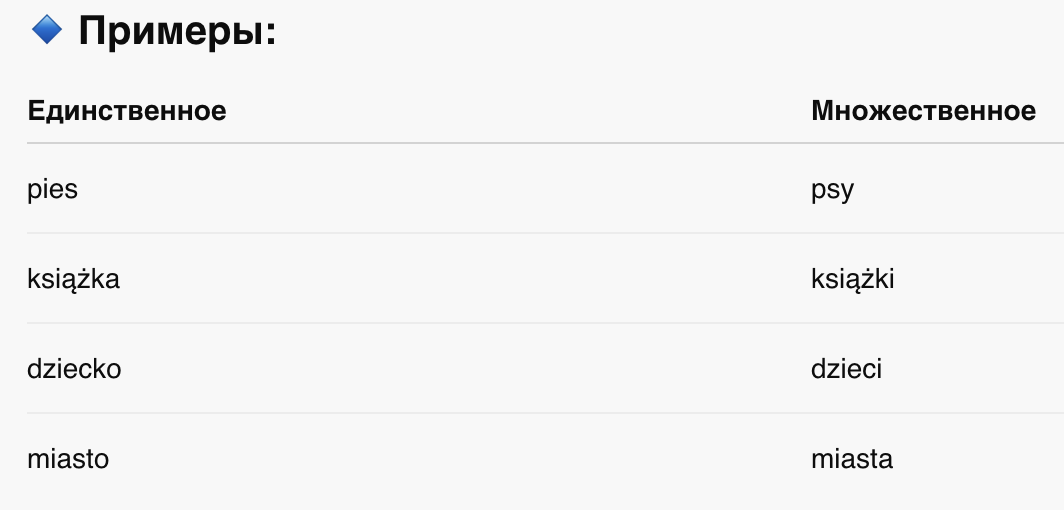Select the Множественное column header
This screenshot has height=510, width=1064.
[924, 110]
